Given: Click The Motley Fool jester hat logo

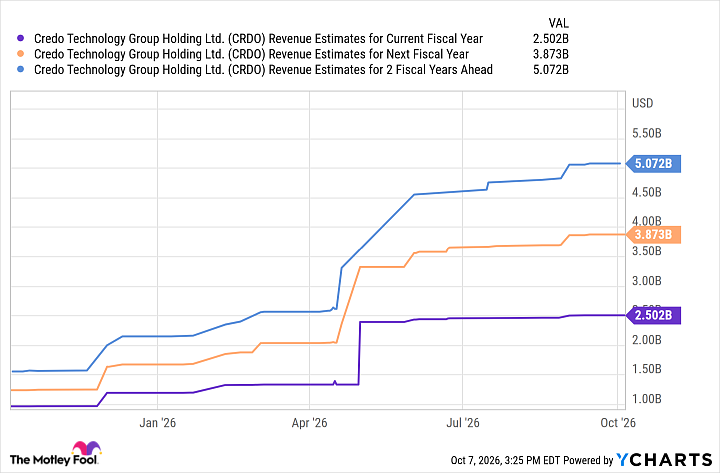Looking at the screenshot, I should coord(86,449).
